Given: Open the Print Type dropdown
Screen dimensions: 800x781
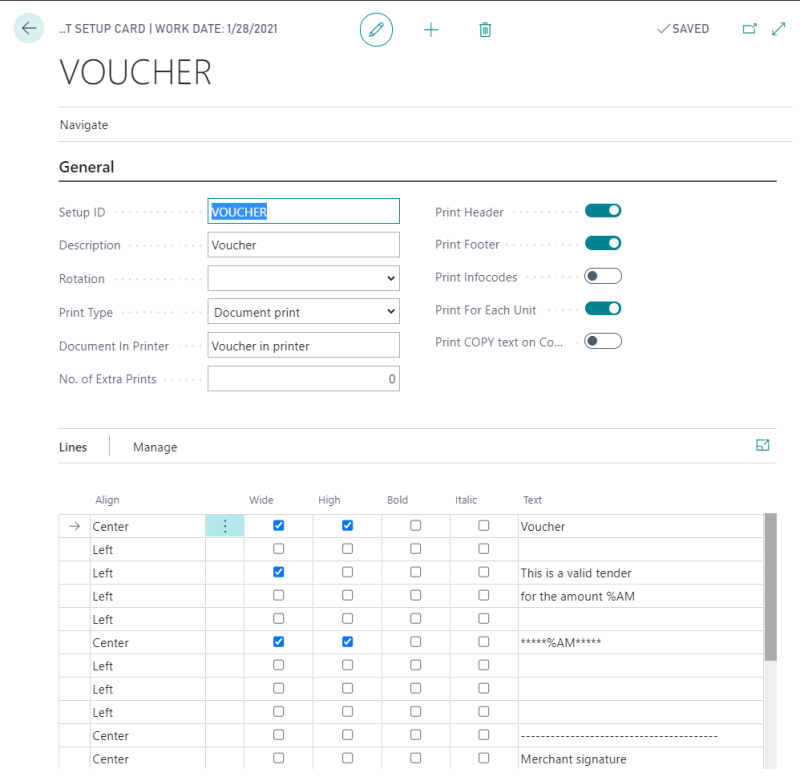Looking at the screenshot, I should (x=304, y=312).
